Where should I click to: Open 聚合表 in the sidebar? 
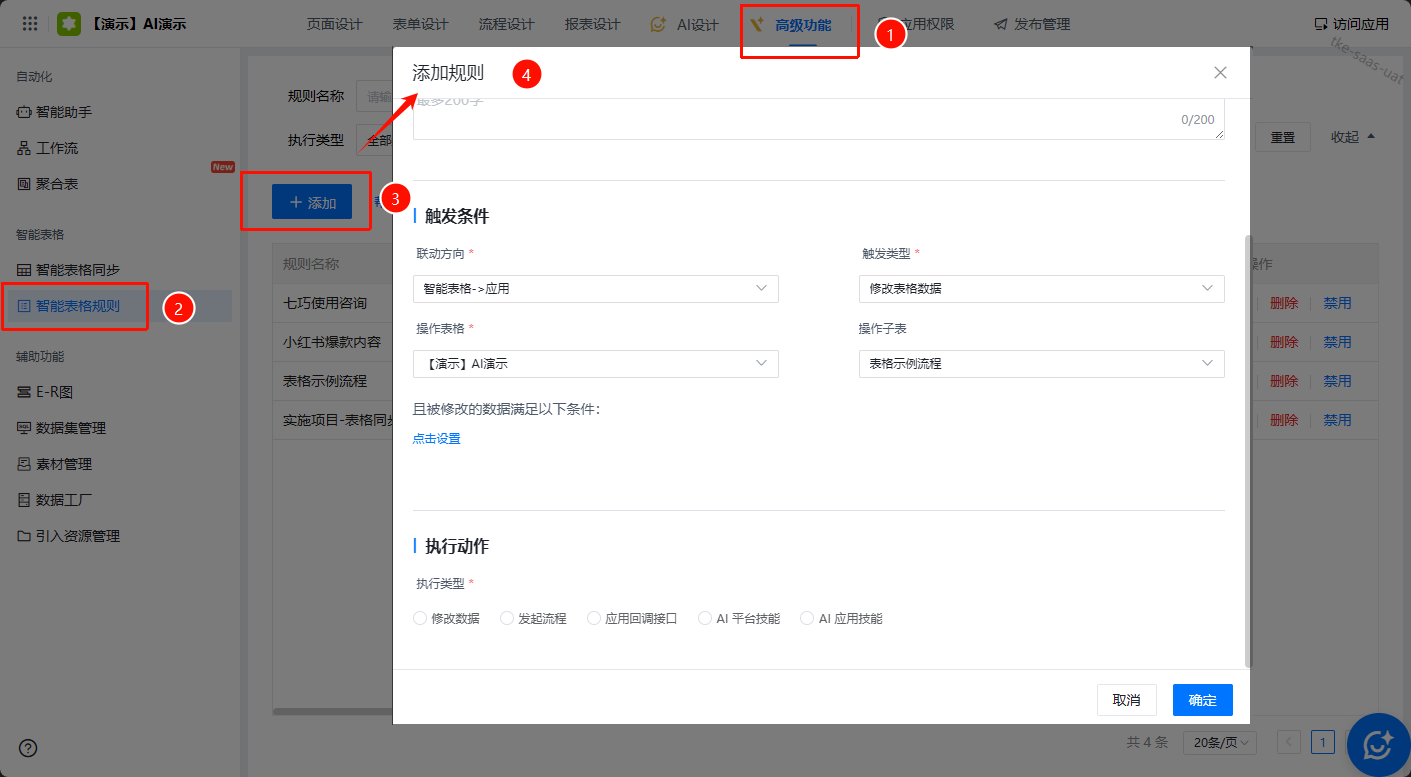(24, 184)
